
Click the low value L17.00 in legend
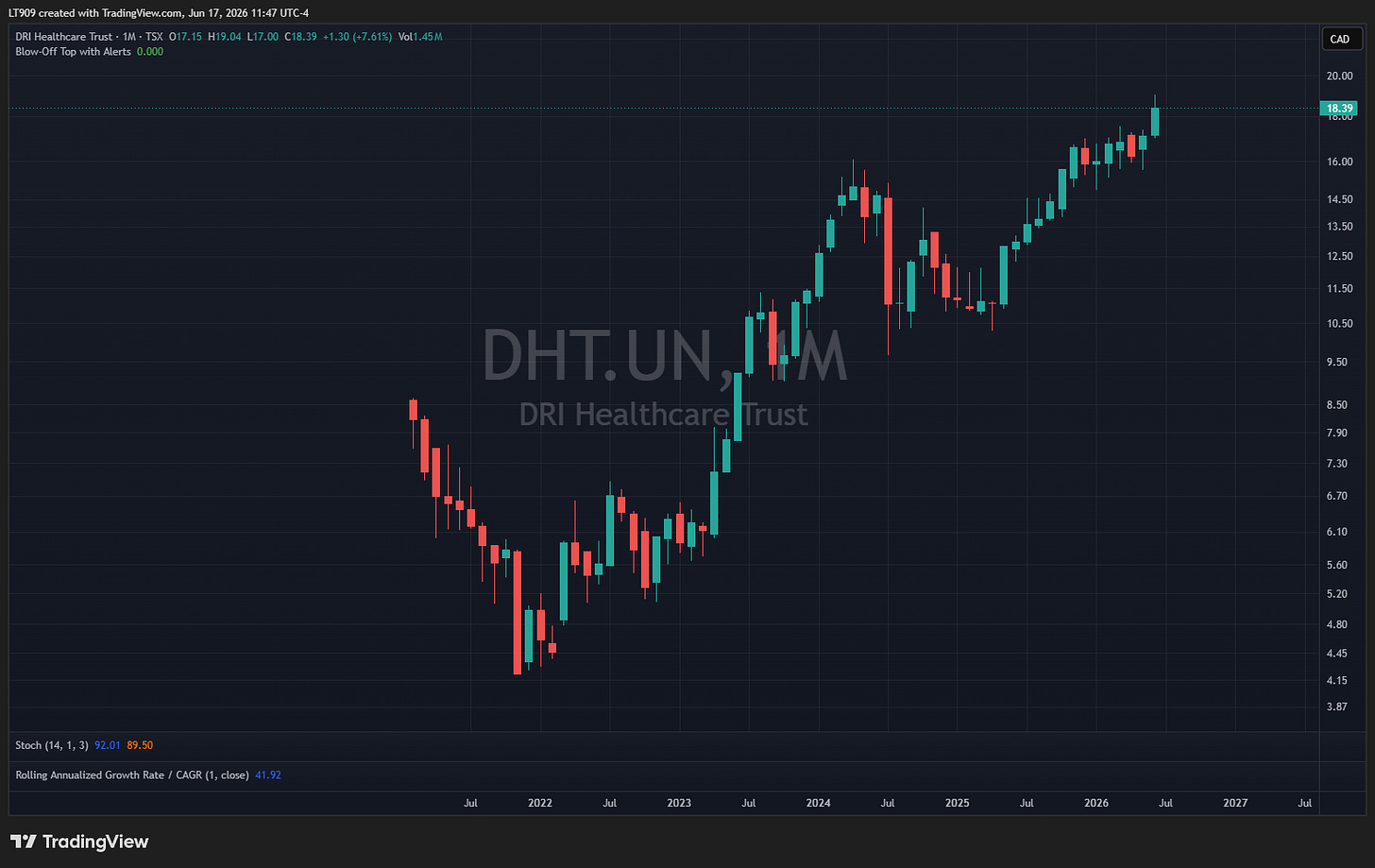[x=263, y=37]
